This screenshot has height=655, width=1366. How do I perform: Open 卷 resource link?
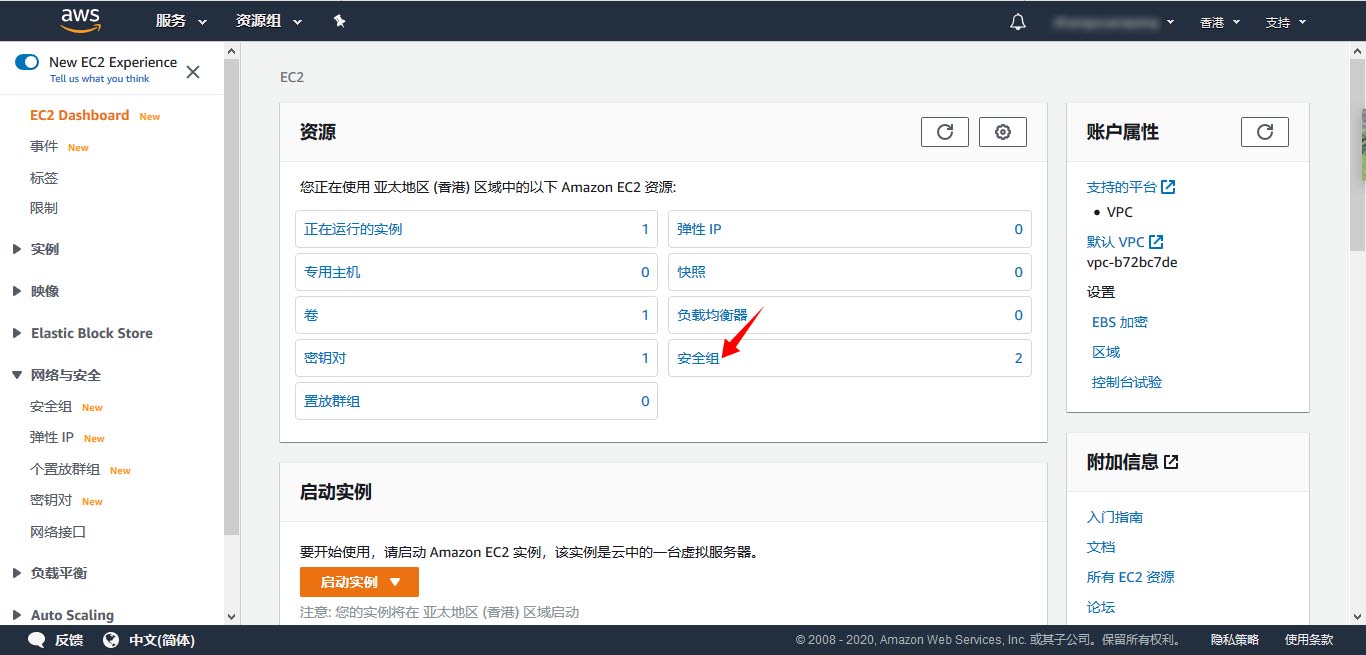(311, 315)
